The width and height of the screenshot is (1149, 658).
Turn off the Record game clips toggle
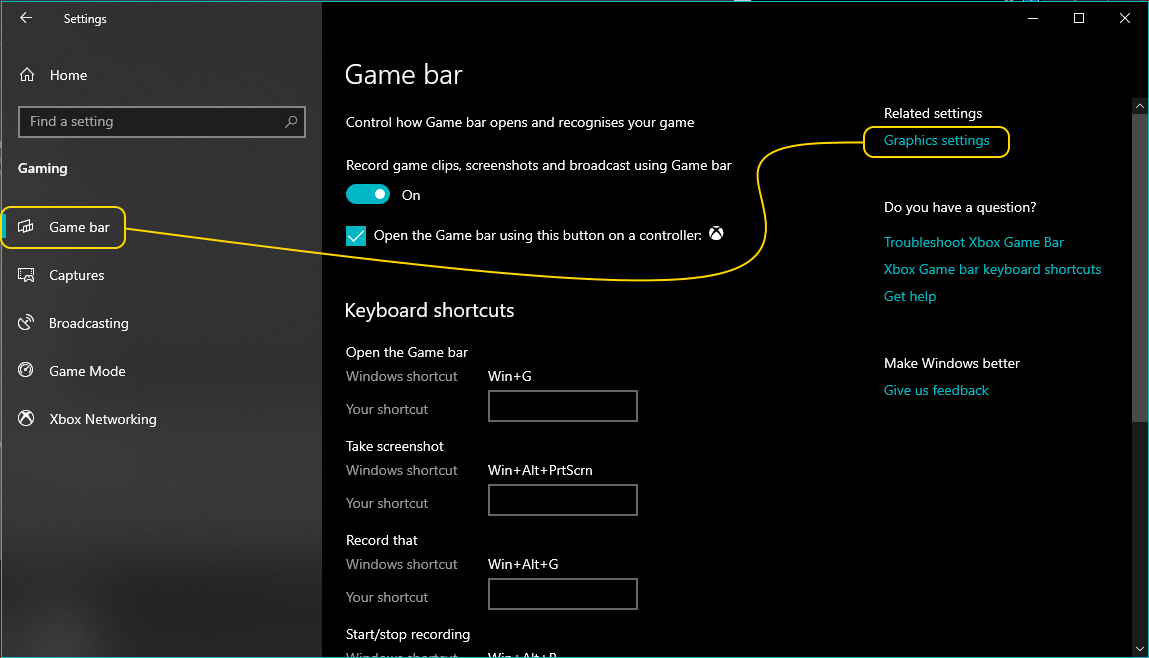click(368, 194)
